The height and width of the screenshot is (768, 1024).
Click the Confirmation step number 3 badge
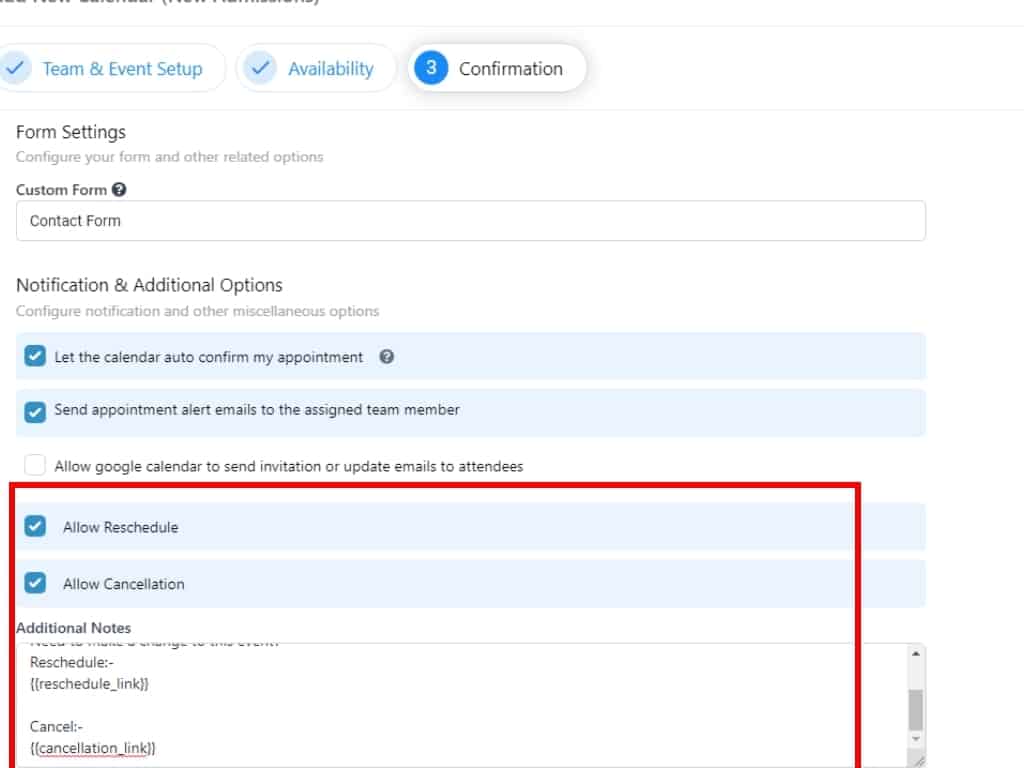click(431, 68)
